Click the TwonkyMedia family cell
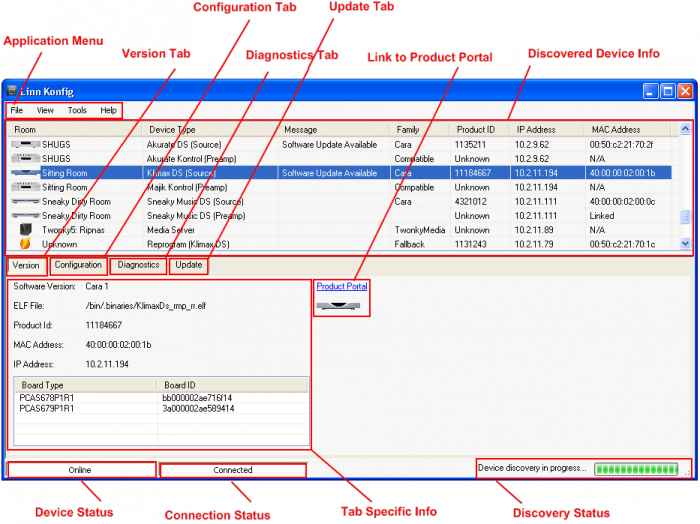 (420, 230)
